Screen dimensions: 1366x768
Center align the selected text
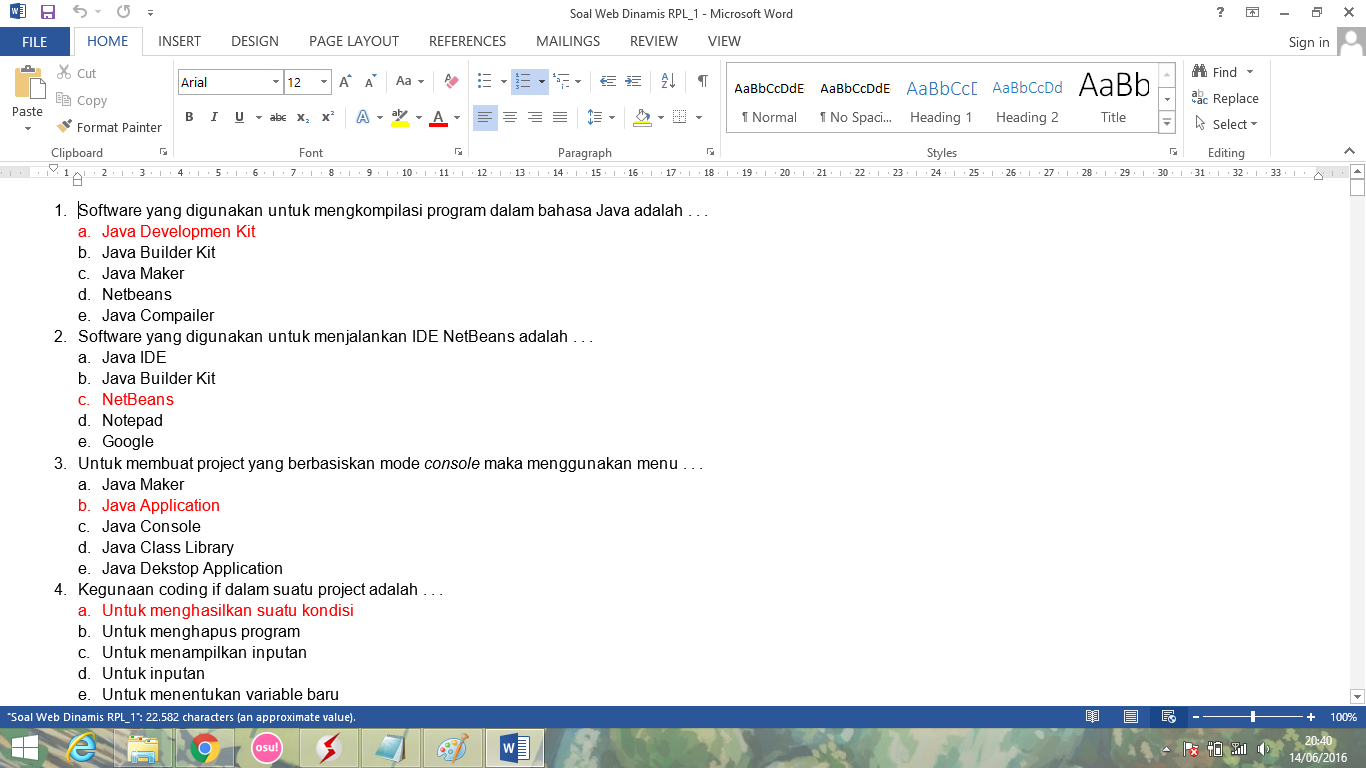click(x=510, y=117)
